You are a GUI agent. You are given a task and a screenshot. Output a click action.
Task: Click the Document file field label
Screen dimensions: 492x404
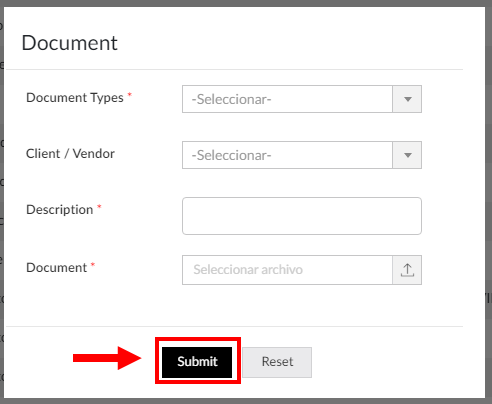click(x=57, y=268)
